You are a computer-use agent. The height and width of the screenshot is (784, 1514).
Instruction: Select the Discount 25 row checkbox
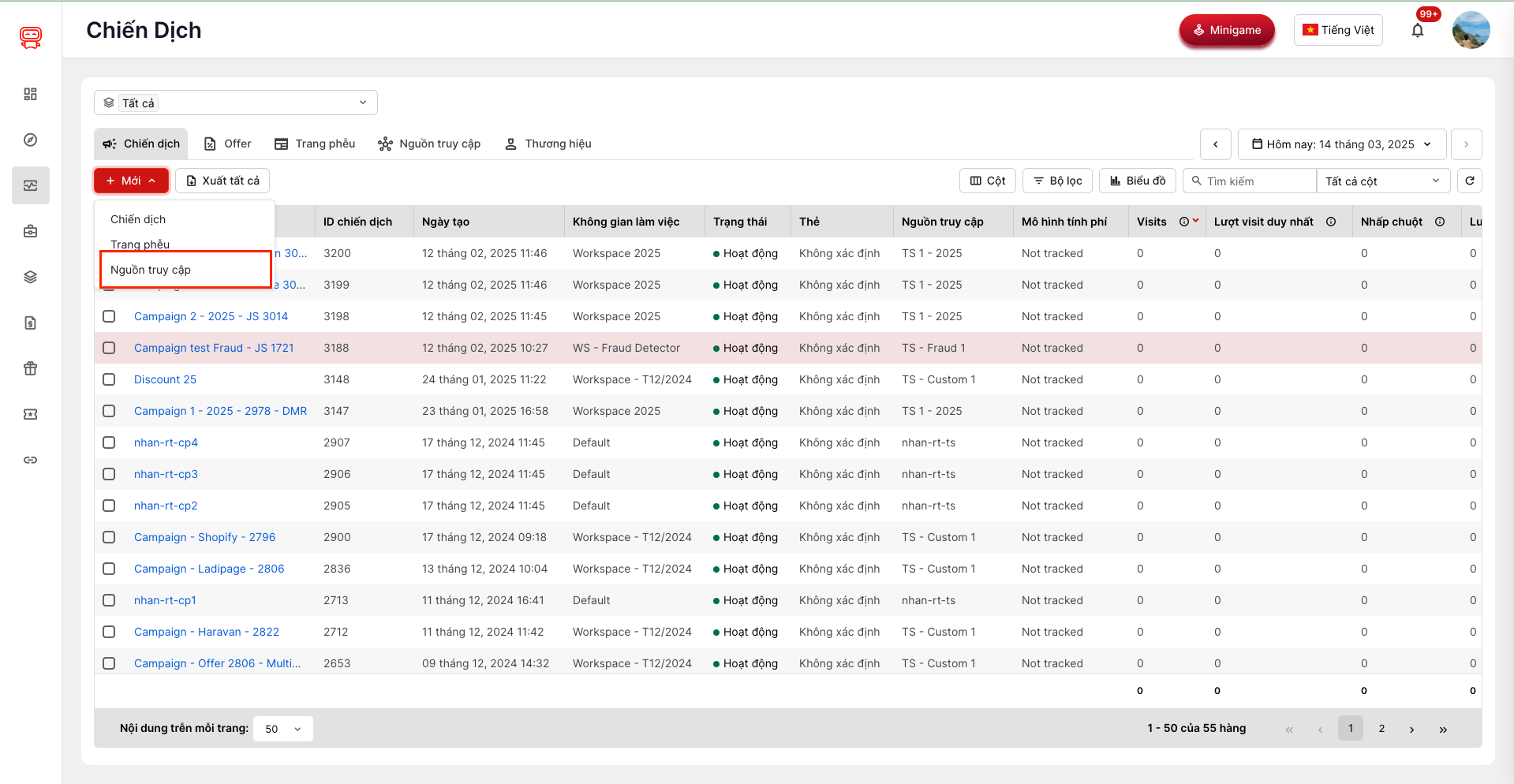109,379
